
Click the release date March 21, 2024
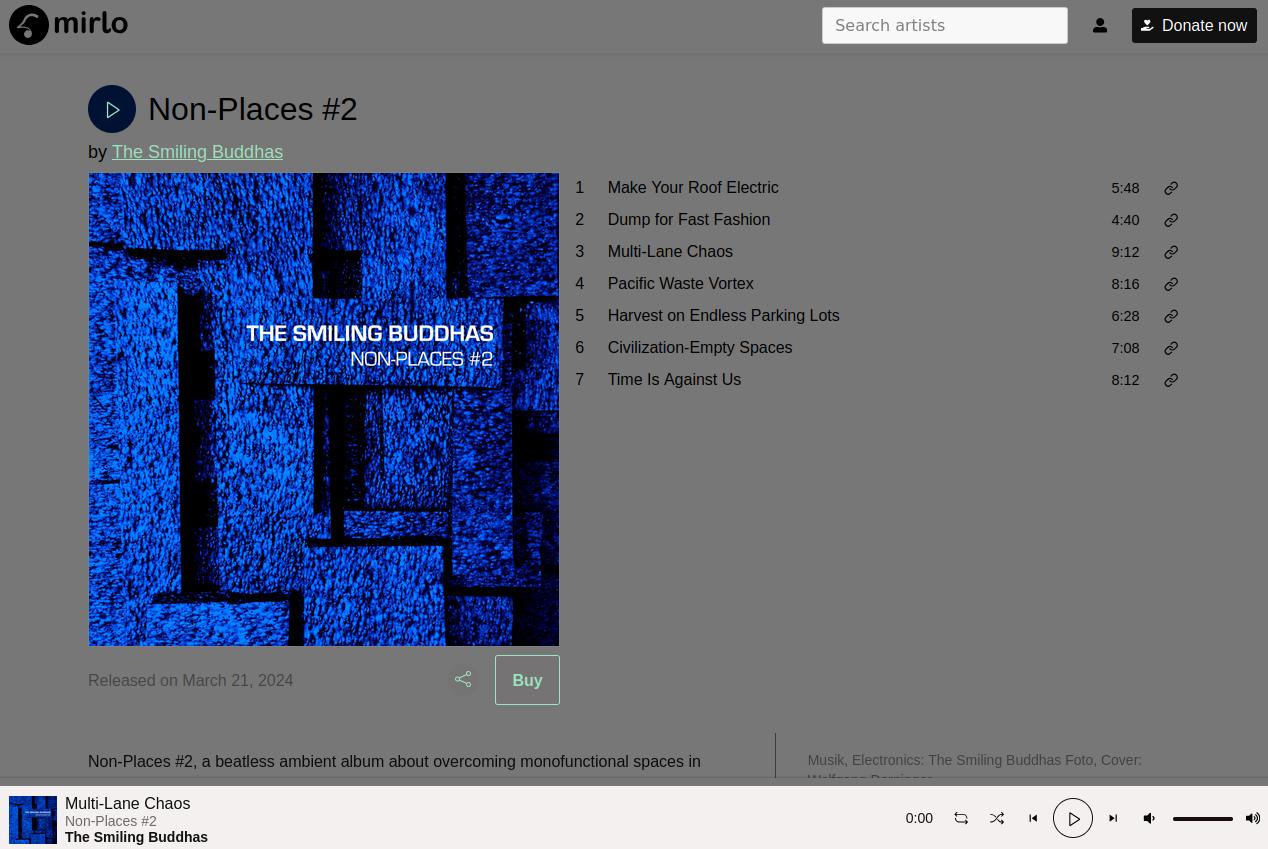[238, 680]
